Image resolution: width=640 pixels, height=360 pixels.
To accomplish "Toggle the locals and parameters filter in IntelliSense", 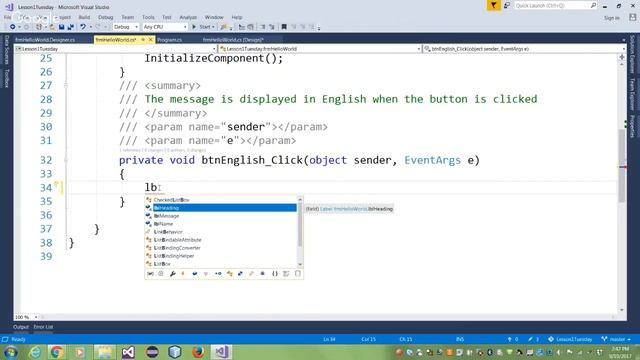I will (150, 274).
